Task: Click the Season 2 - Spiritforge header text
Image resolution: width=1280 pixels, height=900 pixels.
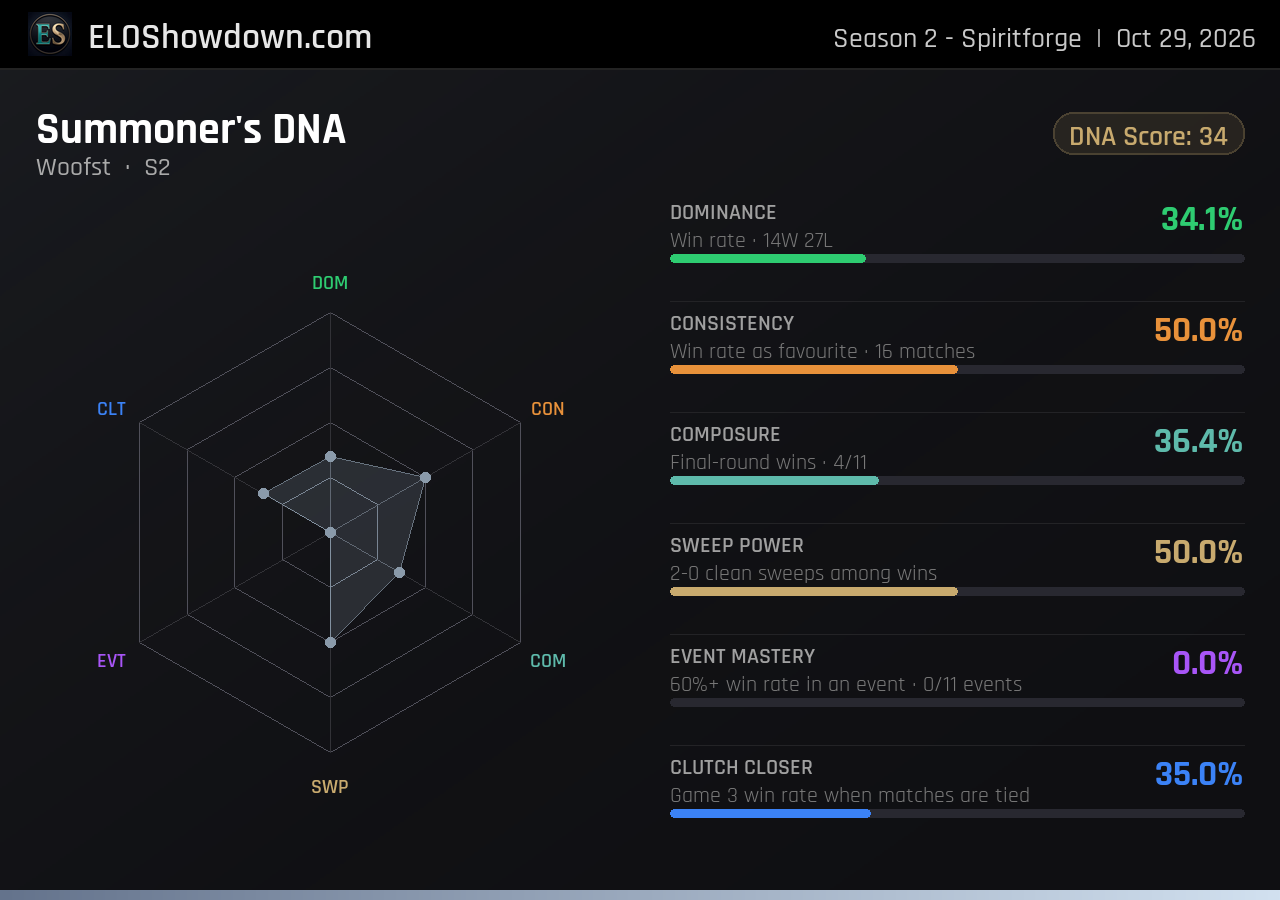Action: (x=957, y=38)
